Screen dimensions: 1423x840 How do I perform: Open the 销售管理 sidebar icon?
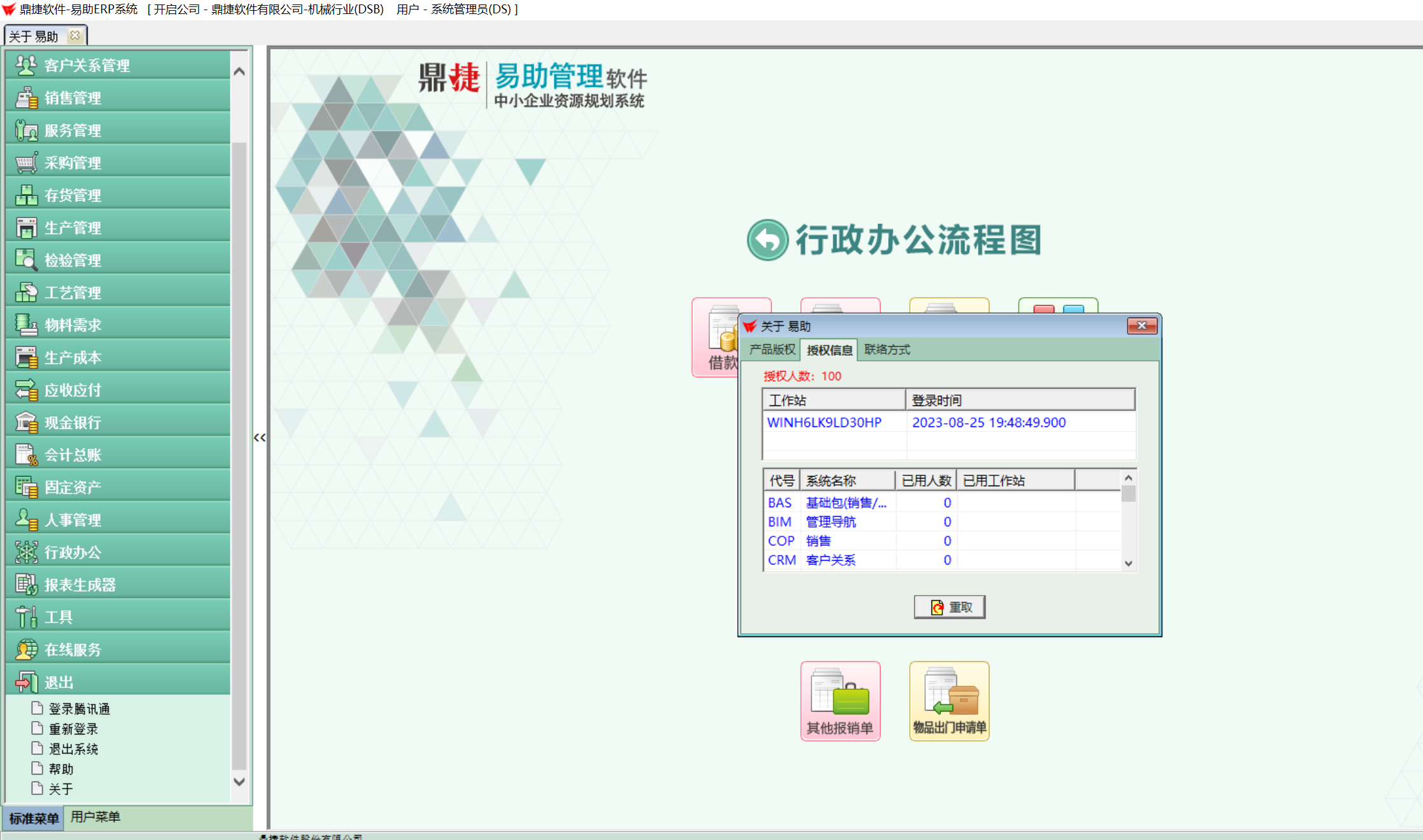26,97
